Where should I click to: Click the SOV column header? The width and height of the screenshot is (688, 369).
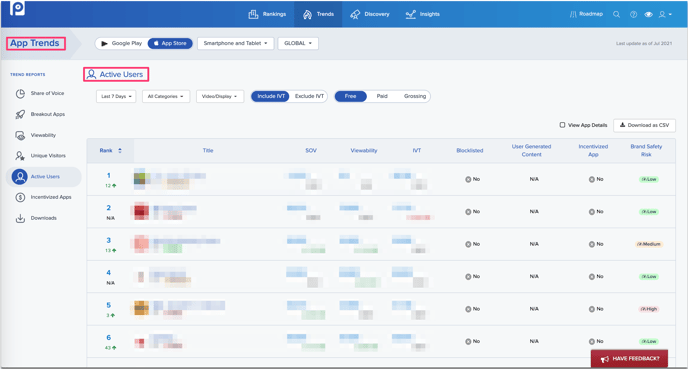pos(311,150)
